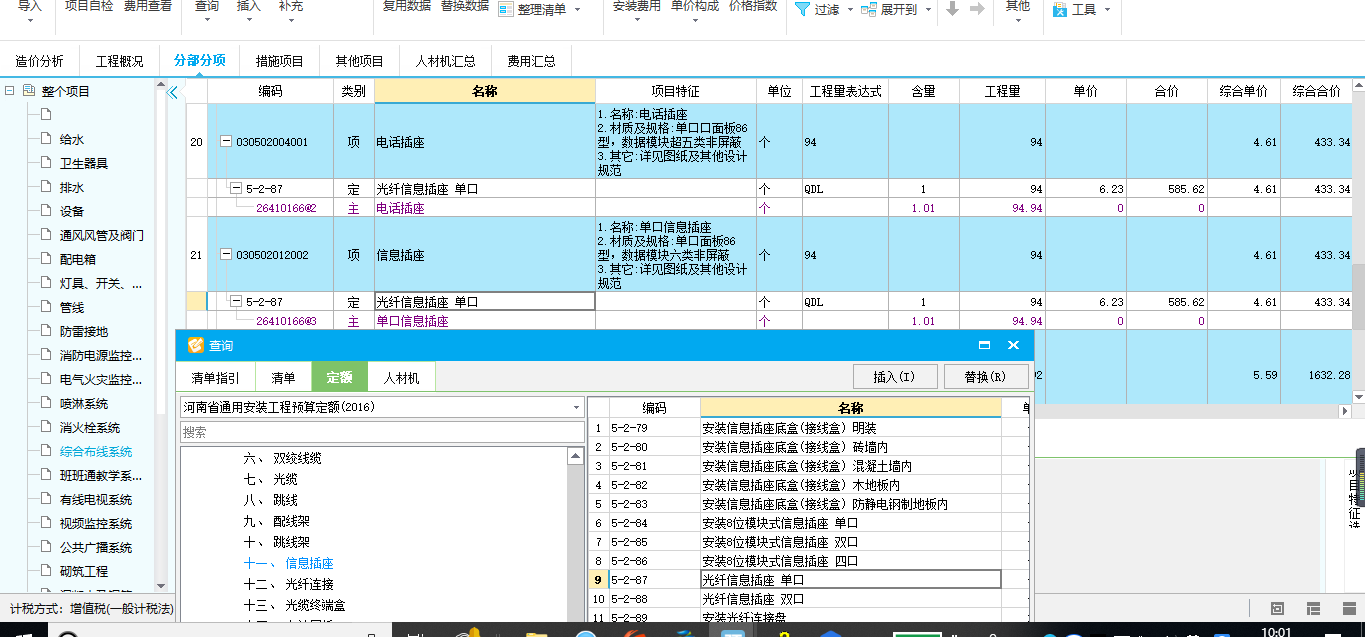1365x637 pixels.
Task: Click 单价构成 in the toolbar
Action: [694, 7]
